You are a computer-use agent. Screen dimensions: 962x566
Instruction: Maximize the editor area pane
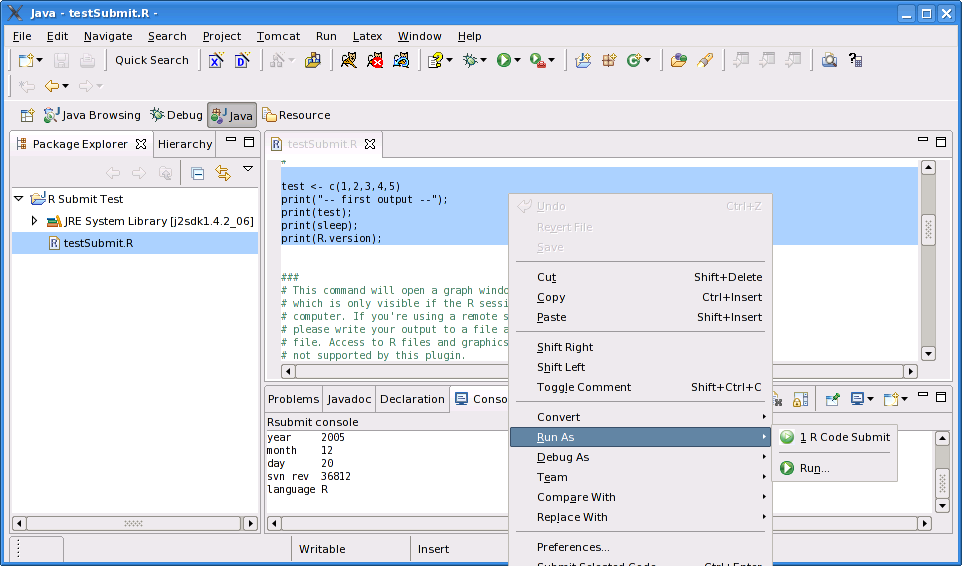point(941,142)
